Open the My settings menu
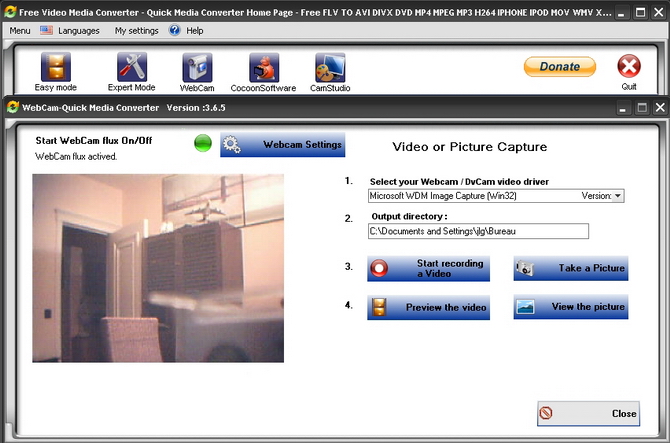Viewport: 670px width, 443px height. pyautogui.click(x=136, y=31)
